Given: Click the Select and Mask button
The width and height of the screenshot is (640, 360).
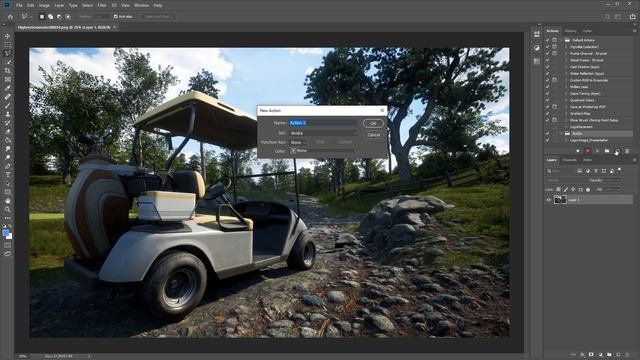Looking at the screenshot, I should (158, 17).
